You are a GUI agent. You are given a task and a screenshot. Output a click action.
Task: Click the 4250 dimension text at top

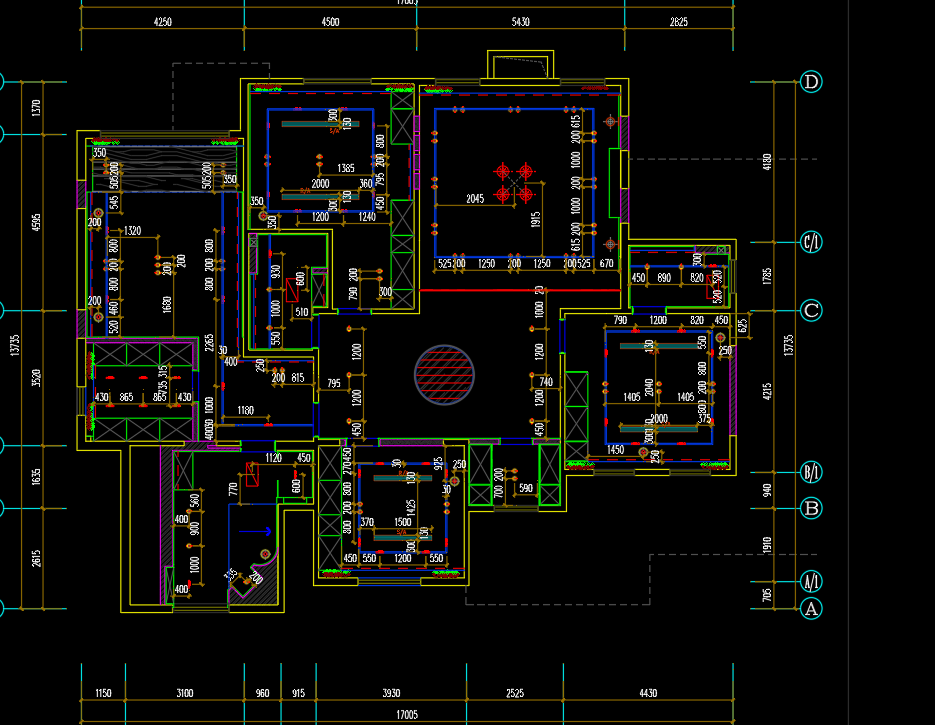coord(163,22)
